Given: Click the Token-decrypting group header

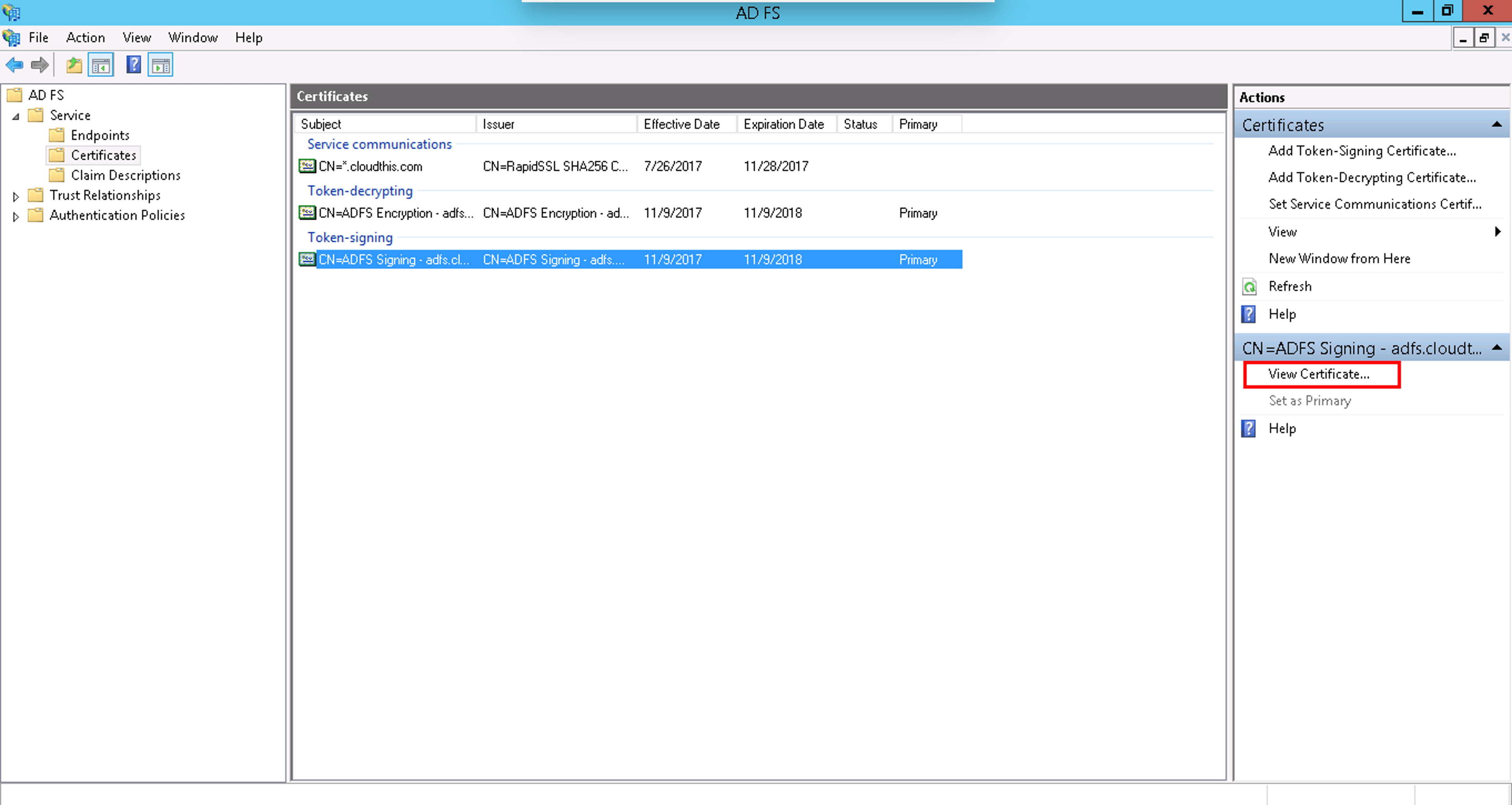Looking at the screenshot, I should [x=360, y=191].
